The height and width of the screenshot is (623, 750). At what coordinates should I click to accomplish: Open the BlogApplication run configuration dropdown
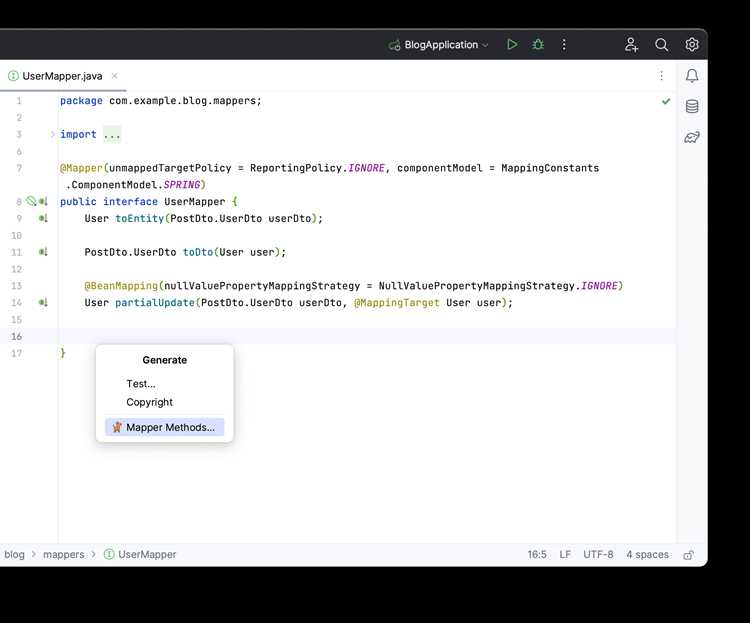pyautogui.click(x=439, y=44)
